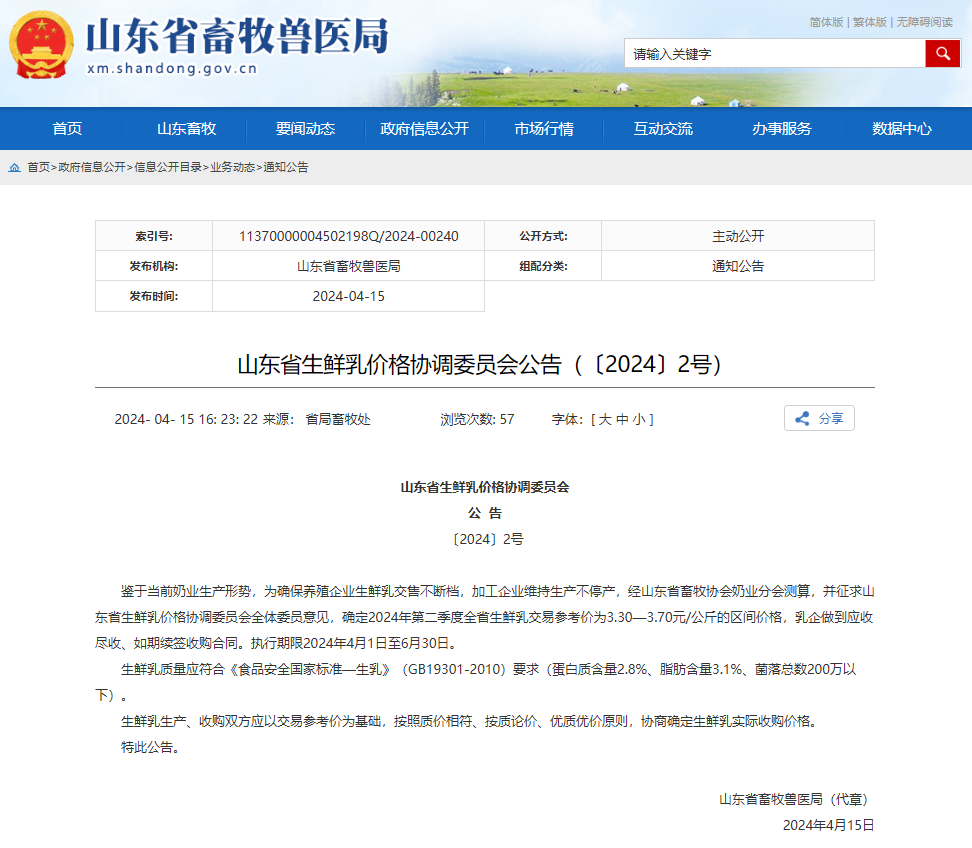Click the national emblem logo
Screen dimensions: 972x848
41,44
